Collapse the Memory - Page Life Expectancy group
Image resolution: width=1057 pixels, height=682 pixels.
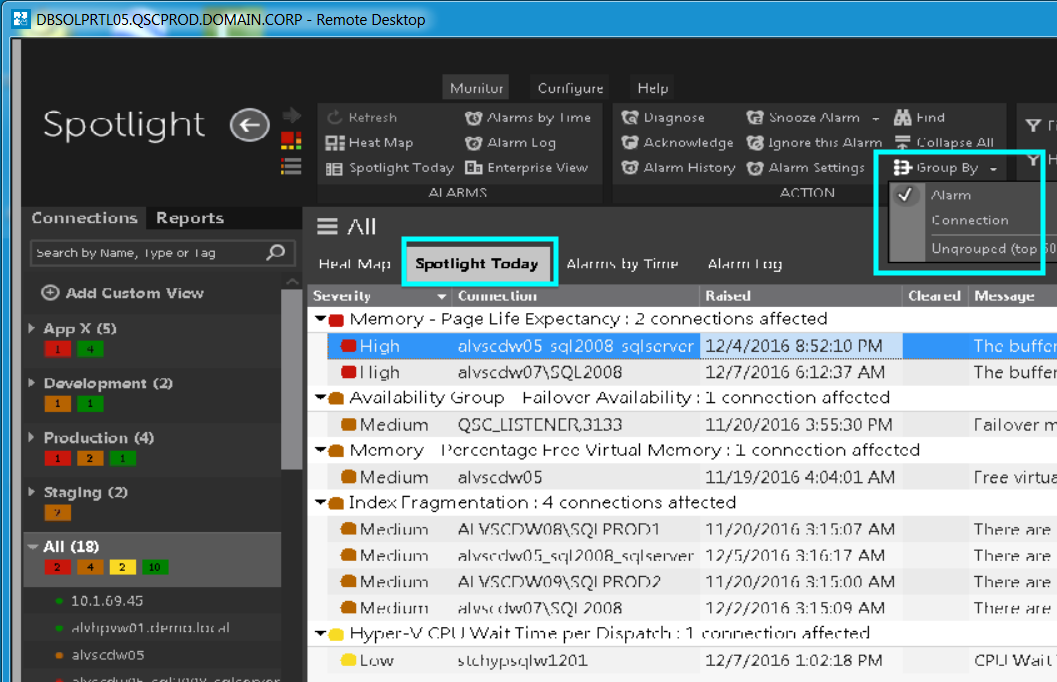pos(321,319)
